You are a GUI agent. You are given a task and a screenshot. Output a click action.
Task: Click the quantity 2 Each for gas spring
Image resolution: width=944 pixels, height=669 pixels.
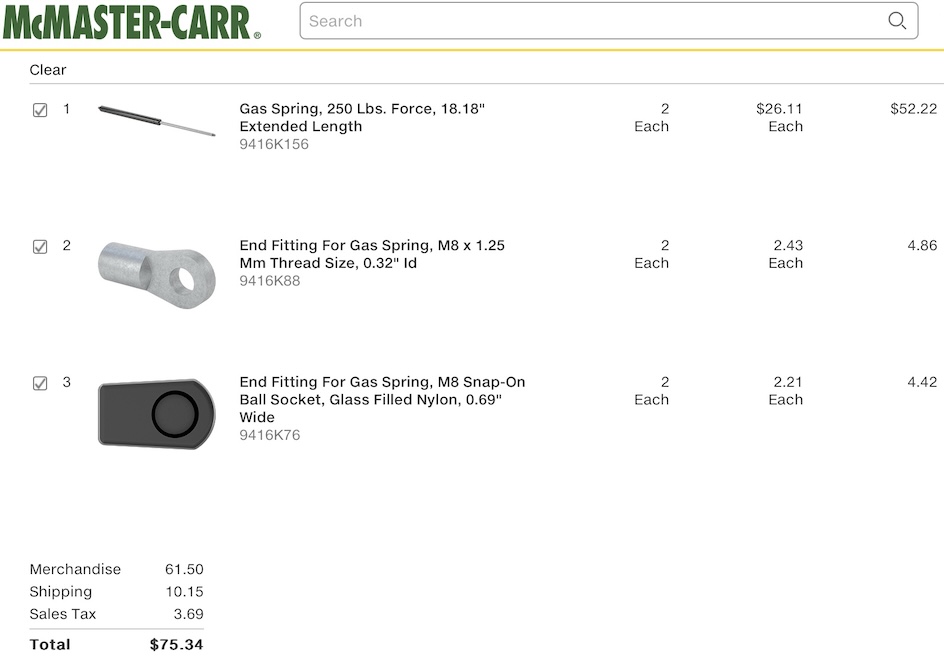coord(652,117)
